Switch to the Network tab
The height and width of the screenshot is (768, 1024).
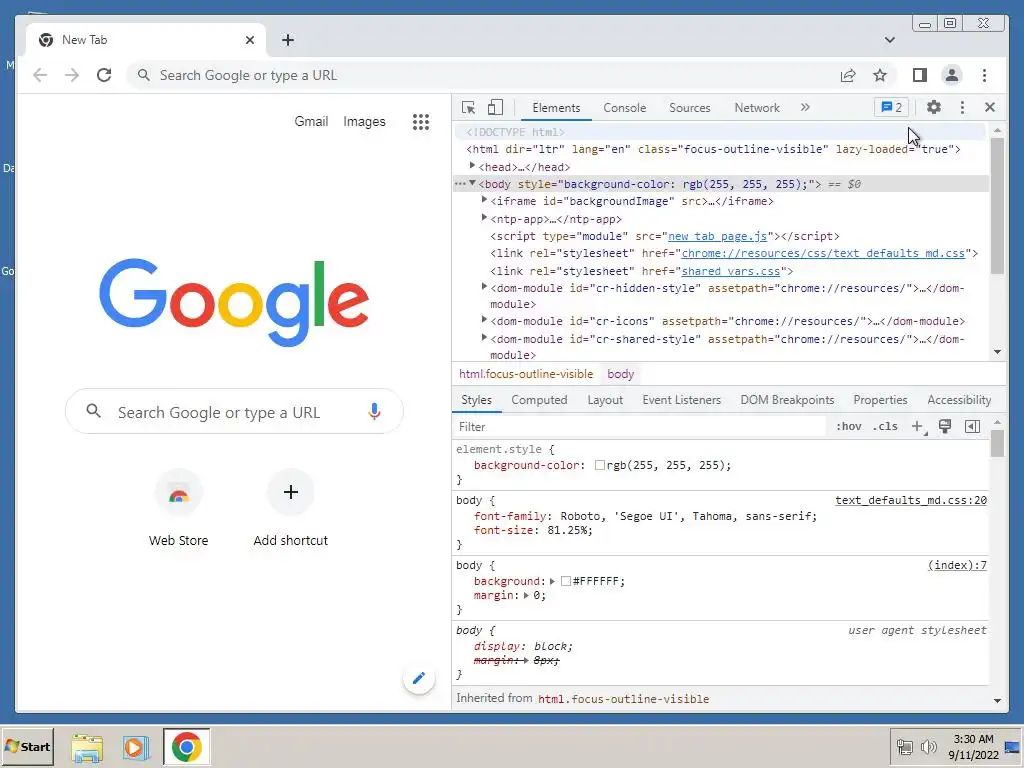click(x=757, y=108)
